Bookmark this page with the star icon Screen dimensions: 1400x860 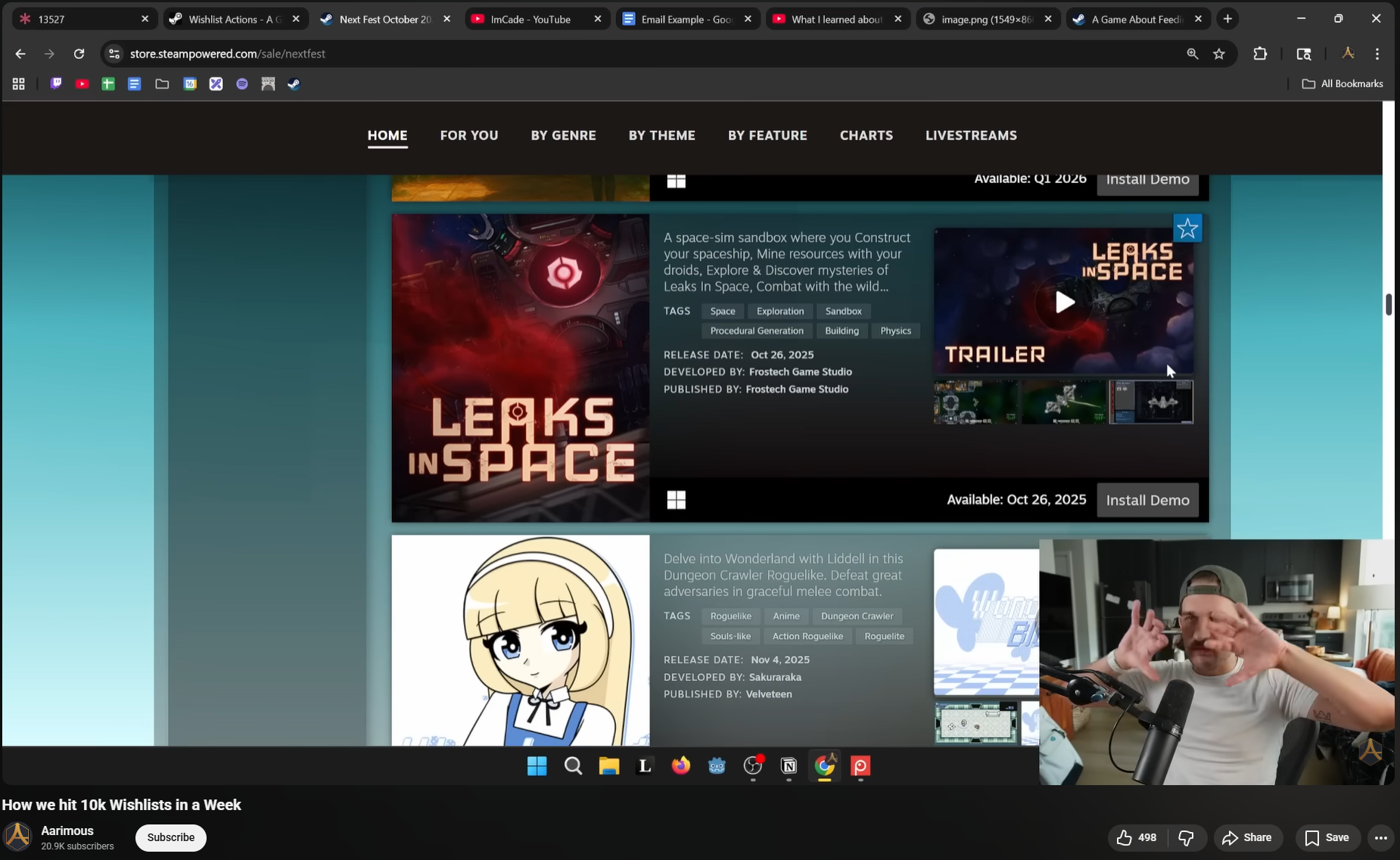click(x=1218, y=54)
